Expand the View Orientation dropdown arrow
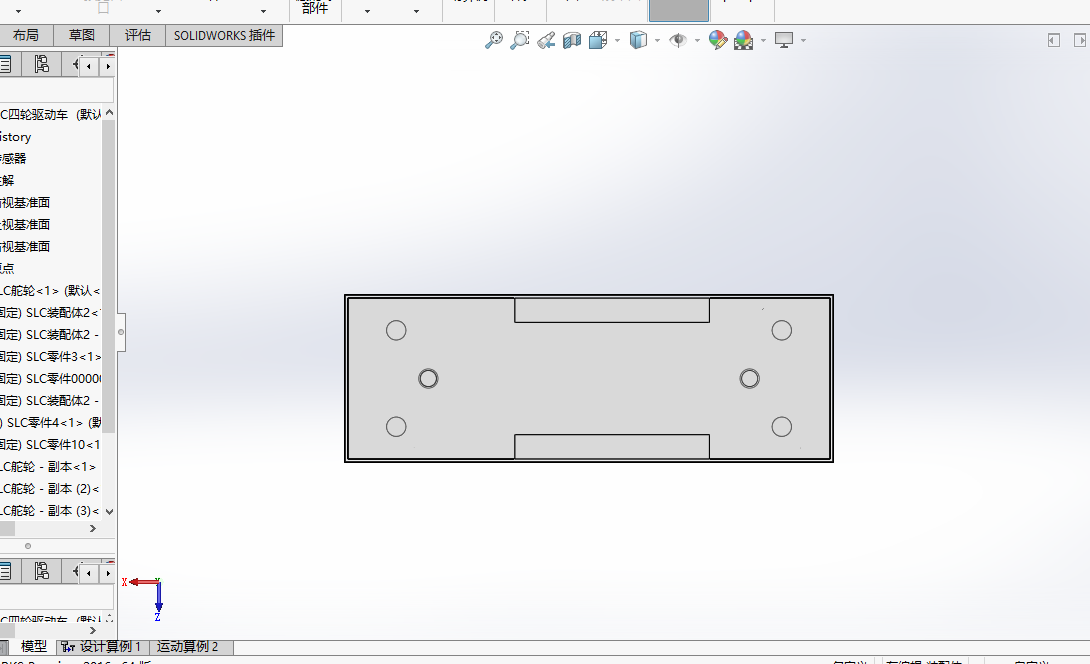Viewport: 1090px width, 664px height. click(x=617, y=40)
